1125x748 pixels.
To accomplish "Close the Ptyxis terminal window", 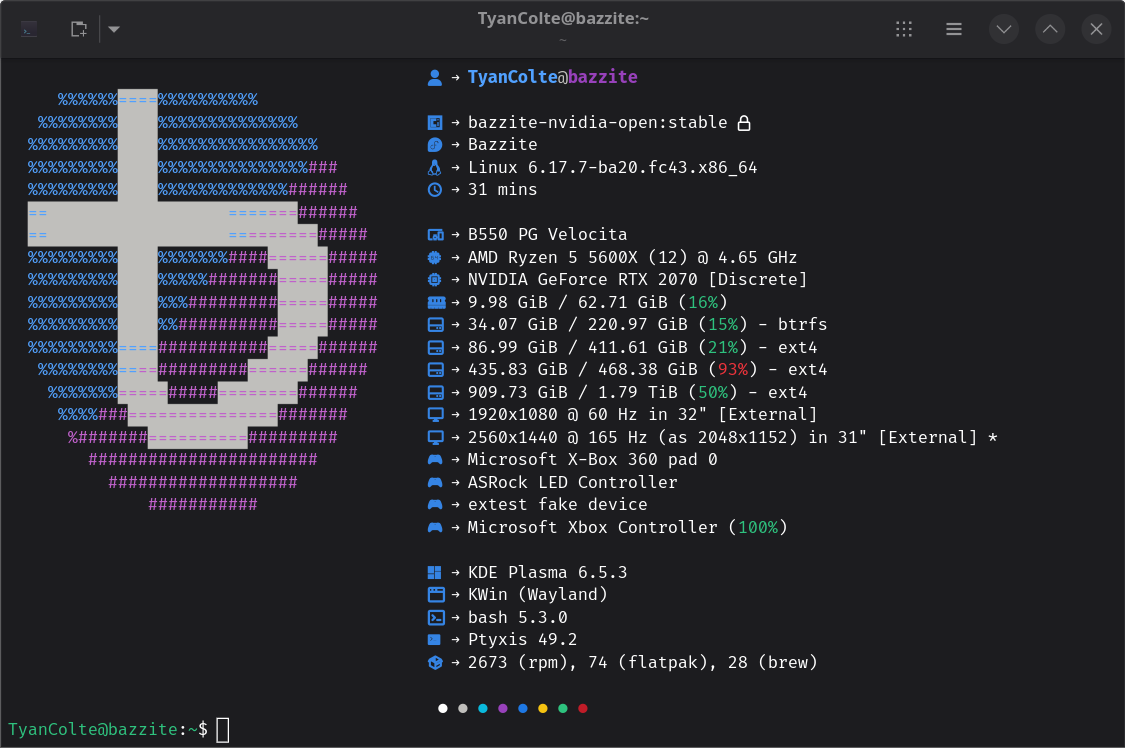I will 1096,29.
